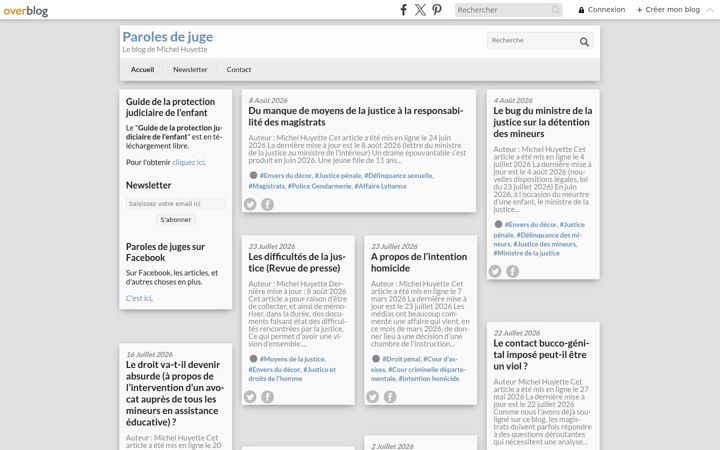
Task: Open the Accueil tab
Action: coord(142,69)
